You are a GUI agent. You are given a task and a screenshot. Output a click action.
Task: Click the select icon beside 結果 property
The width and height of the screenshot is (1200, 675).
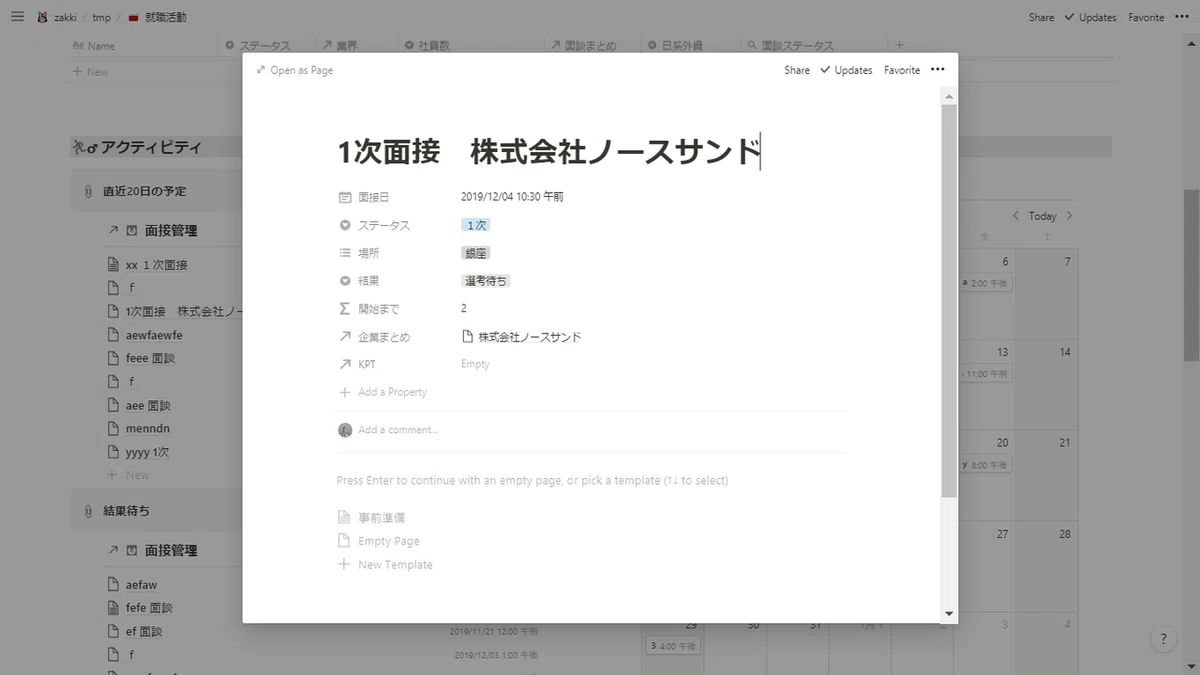[345, 281]
